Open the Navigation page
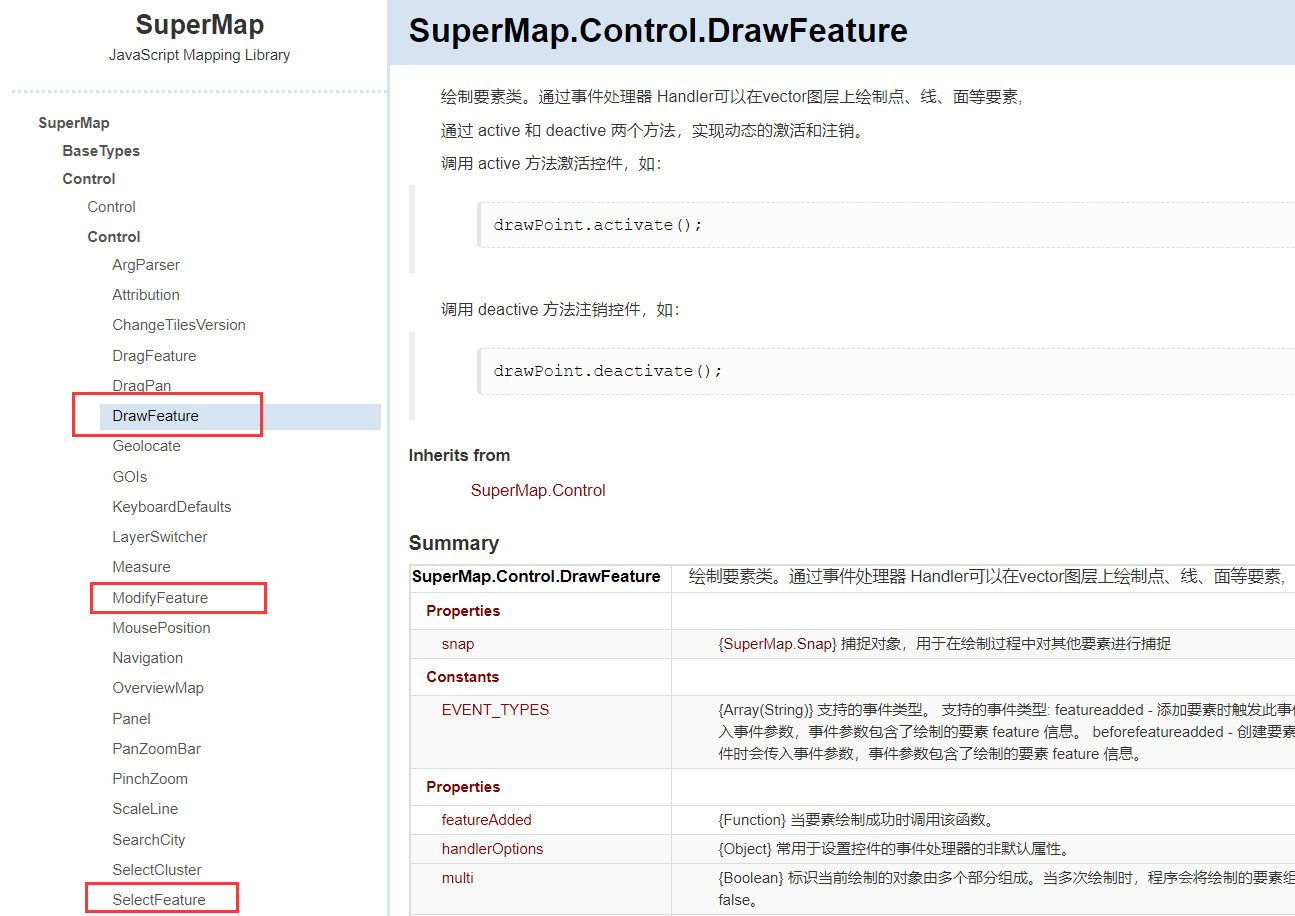Screen dimensions: 1295x916 tap(147, 658)
